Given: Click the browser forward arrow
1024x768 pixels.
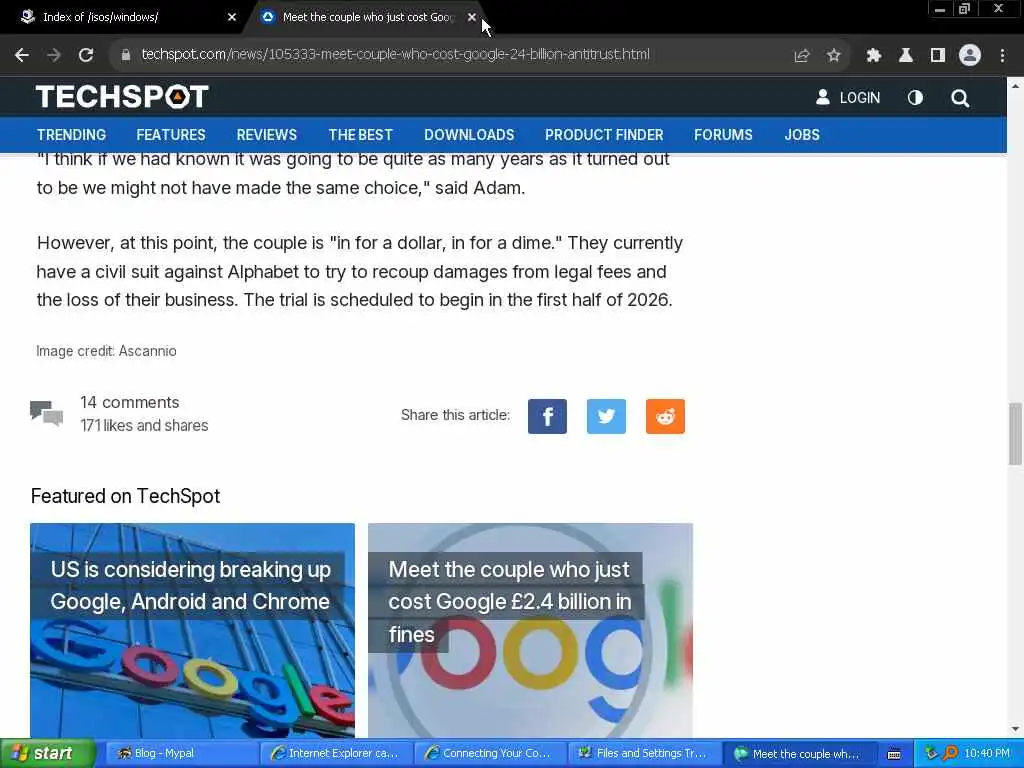Looking at the screenshot, I should [54, 55].
